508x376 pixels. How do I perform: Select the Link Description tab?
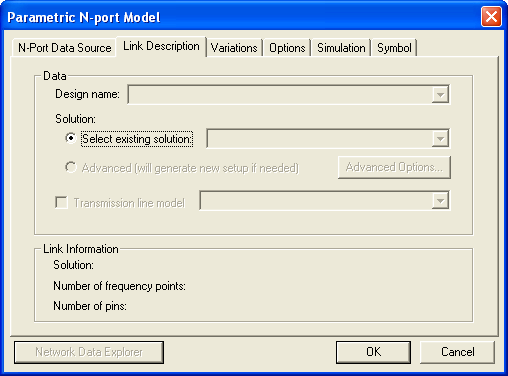(161, 46)
